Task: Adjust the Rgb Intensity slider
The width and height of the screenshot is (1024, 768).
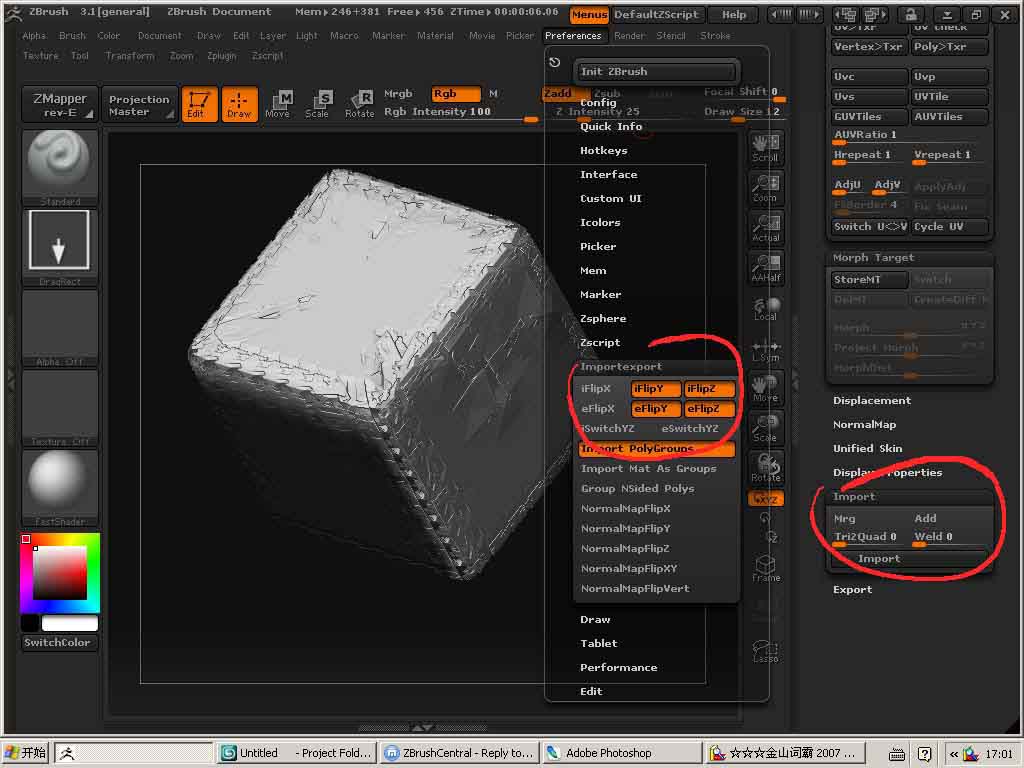Action: [460, 112]
